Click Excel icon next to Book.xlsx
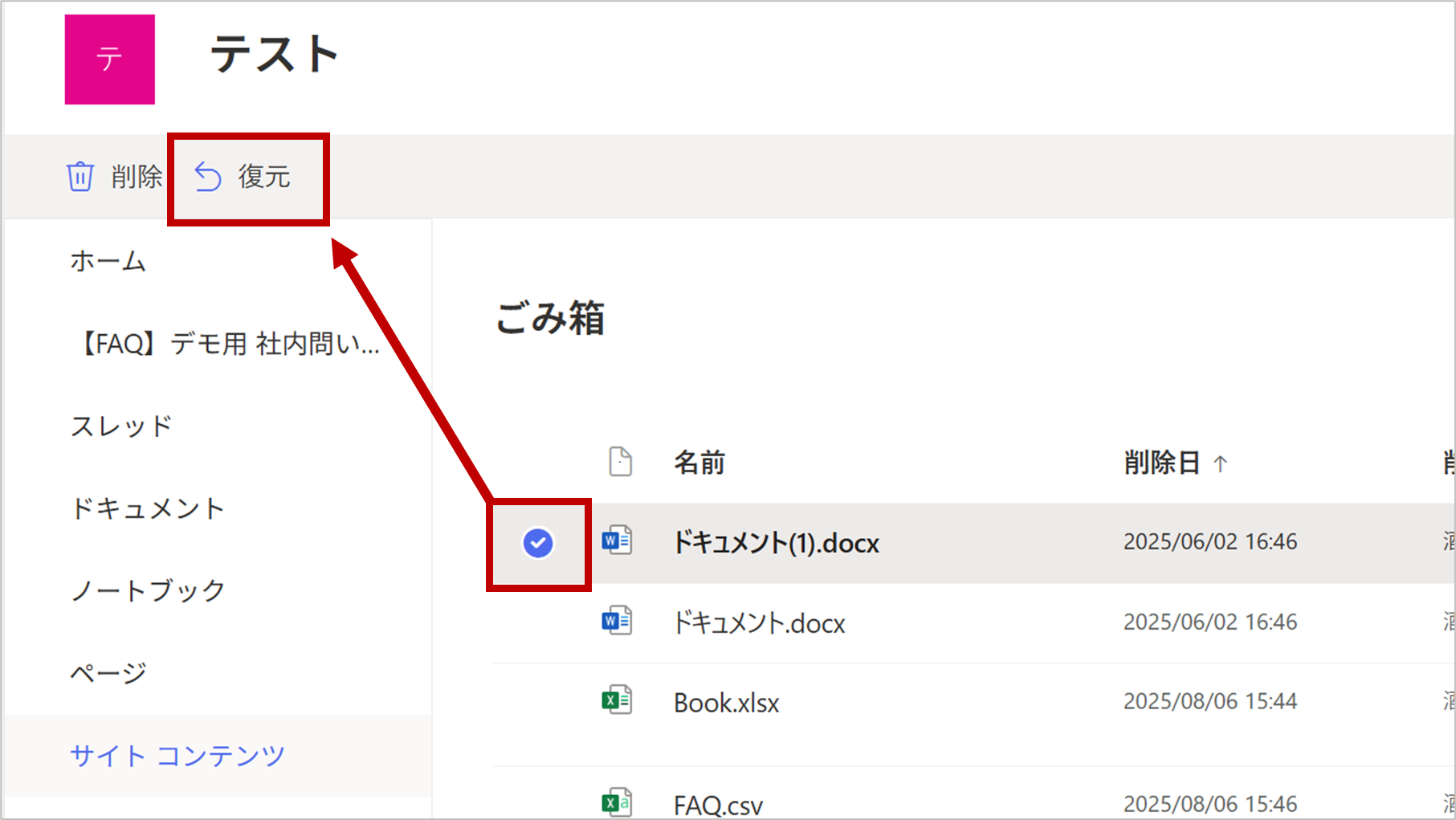Screen dimensions: 1456x820 (617, 701)
